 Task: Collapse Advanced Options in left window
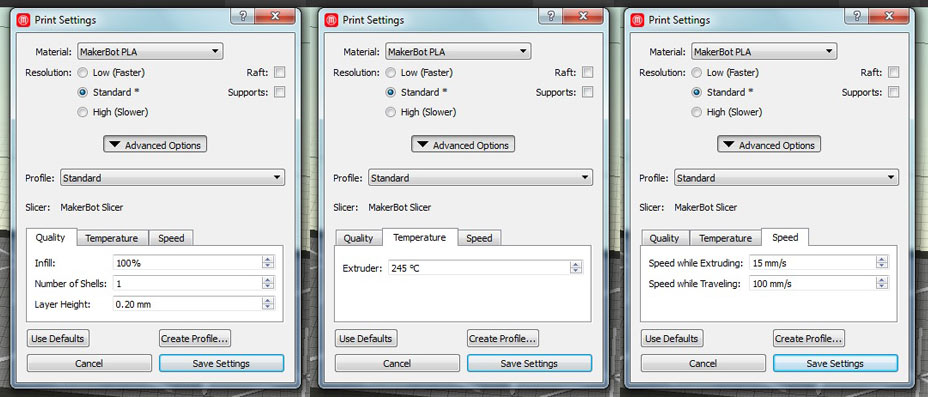point(155,145)
